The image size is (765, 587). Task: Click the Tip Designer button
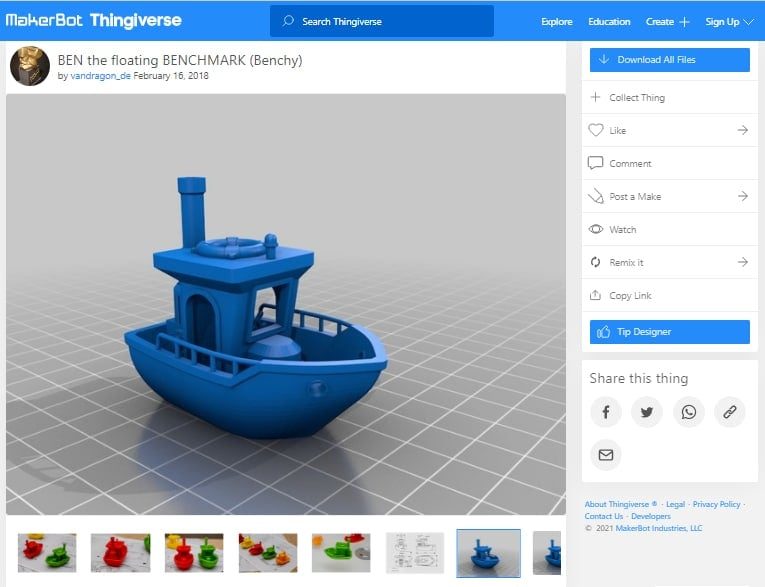point(669,332)
